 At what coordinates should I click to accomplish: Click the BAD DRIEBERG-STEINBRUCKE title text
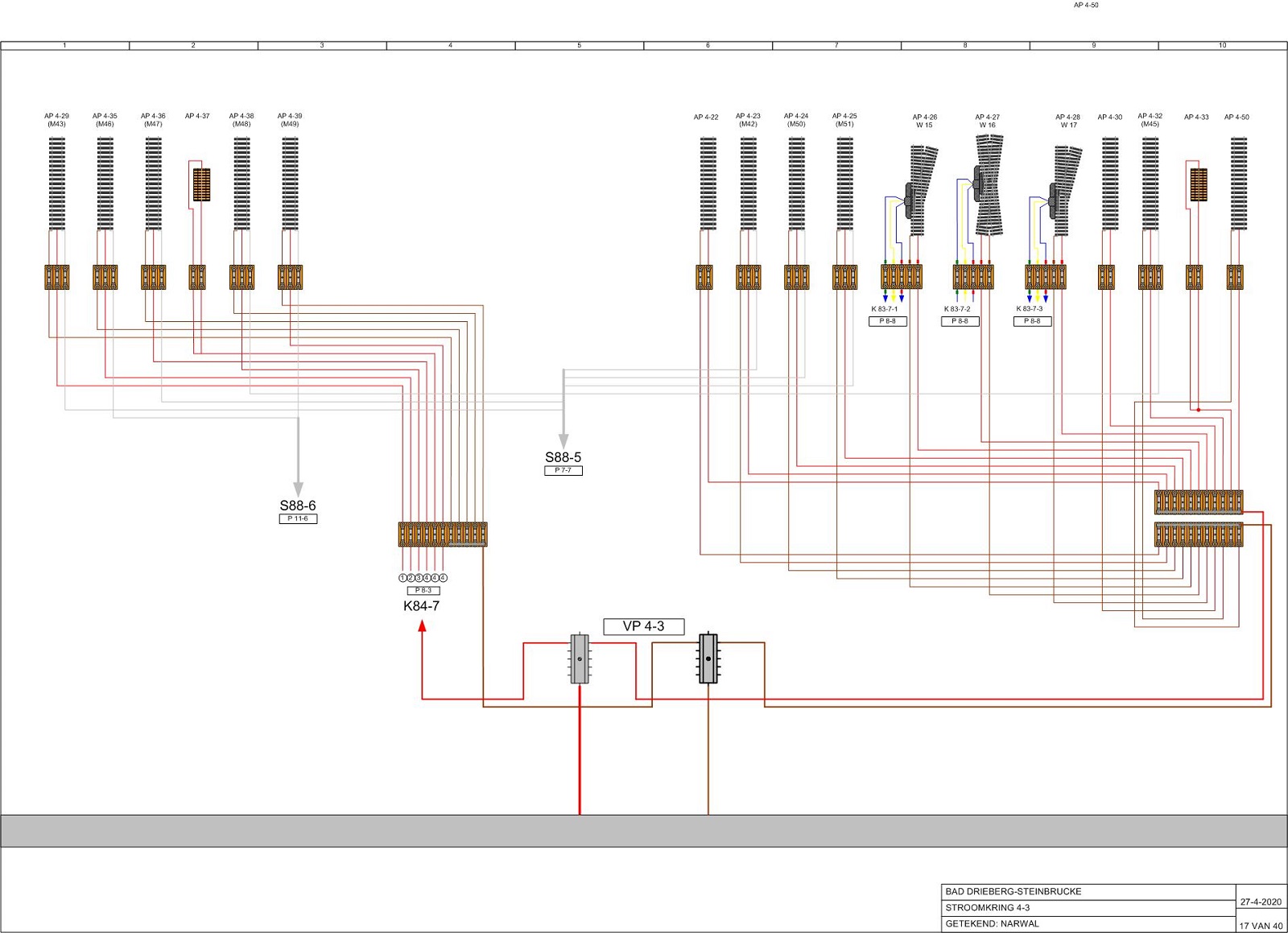(x=1013, y=892)
